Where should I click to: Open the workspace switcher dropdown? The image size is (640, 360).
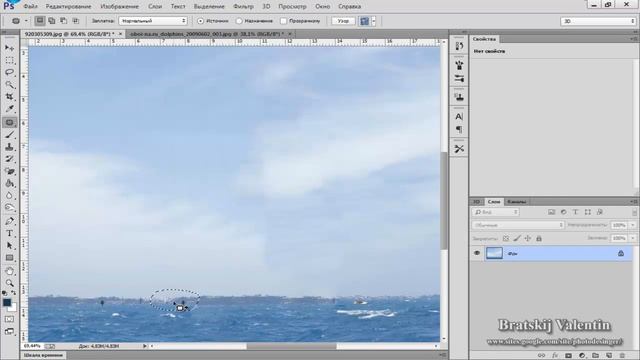[598, 21]
